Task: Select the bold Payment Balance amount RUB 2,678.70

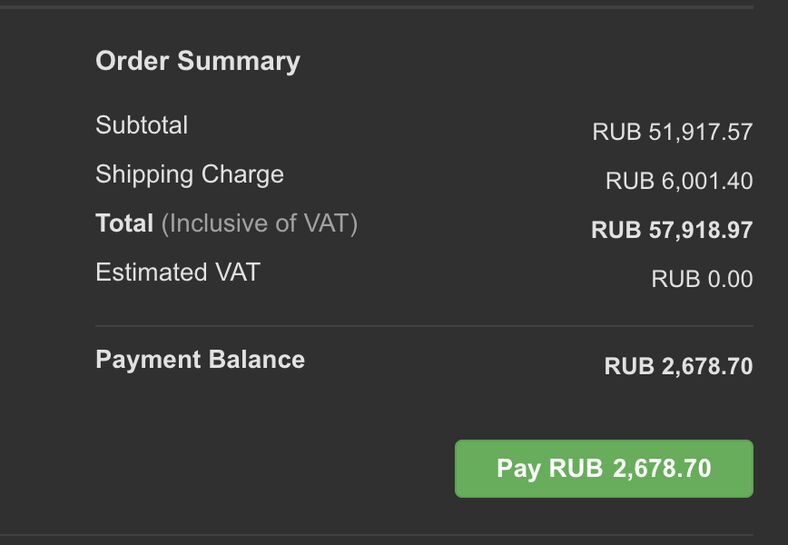Action: coord(678,366)
